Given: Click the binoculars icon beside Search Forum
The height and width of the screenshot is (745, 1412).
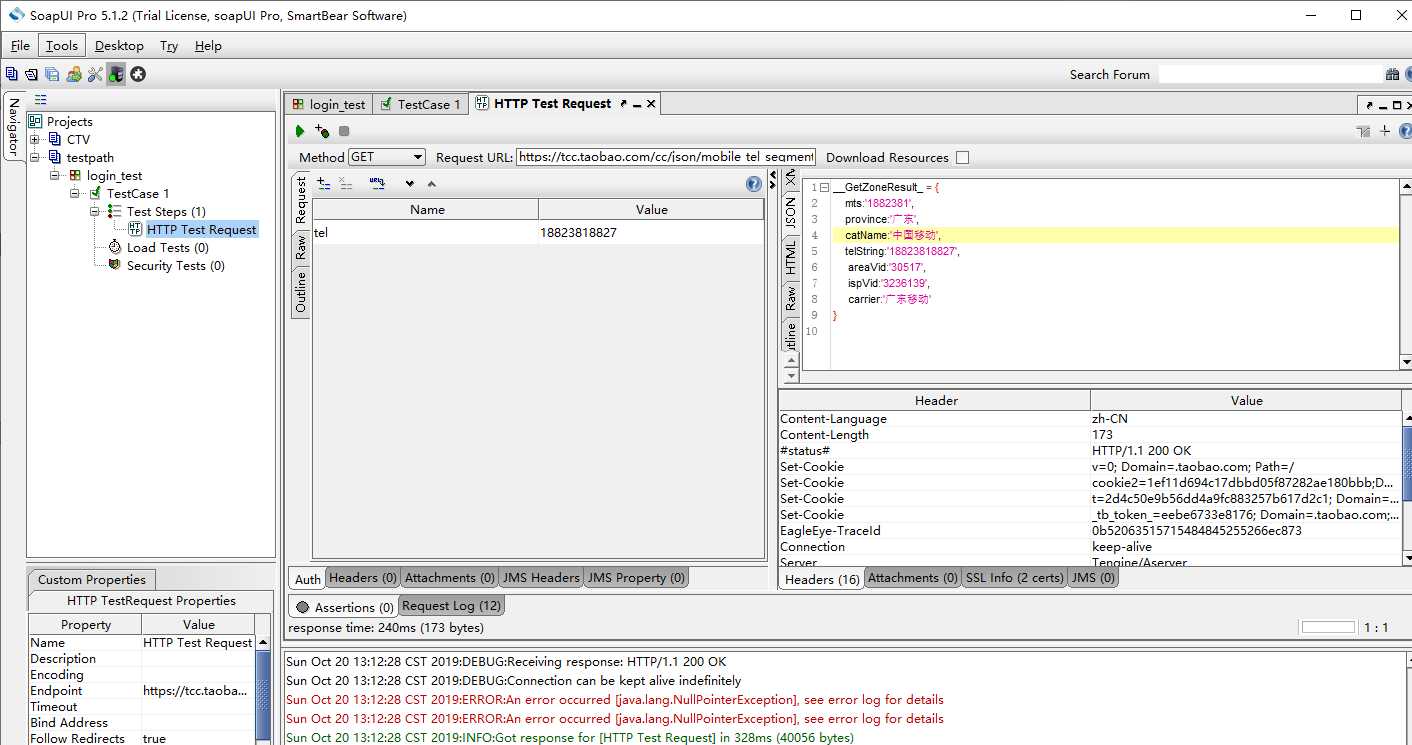Looking at the screenshot, I should tap(1393, 74).
